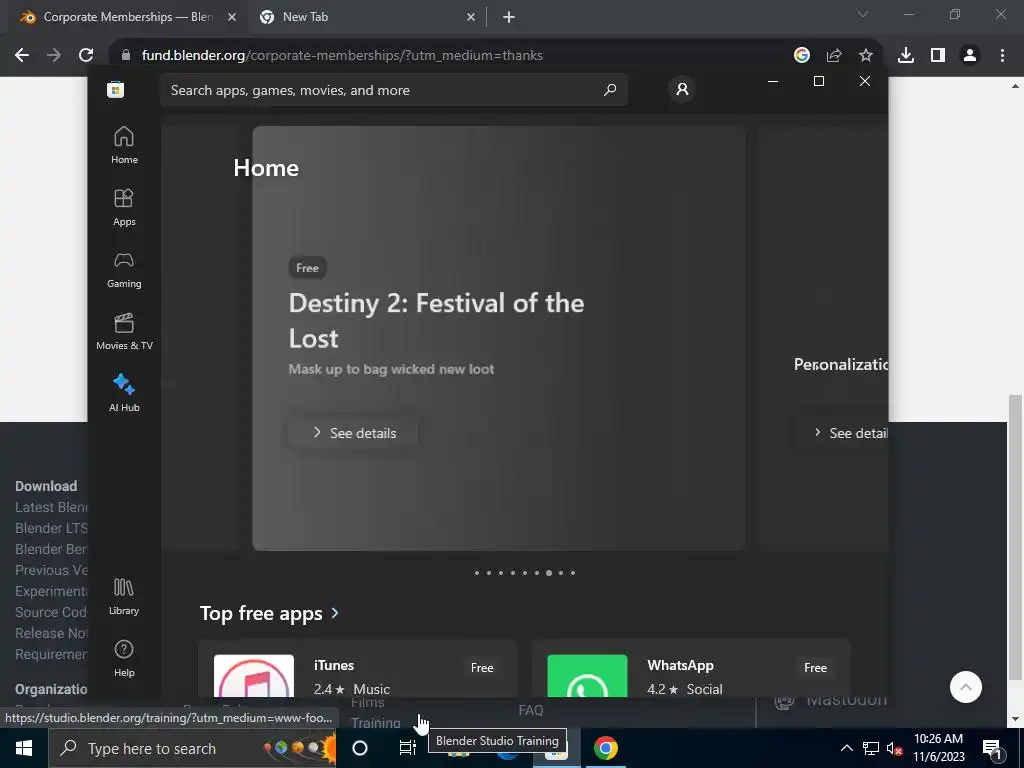Click the Free button for WhatsApp
1024x768 pixels.
815,667
